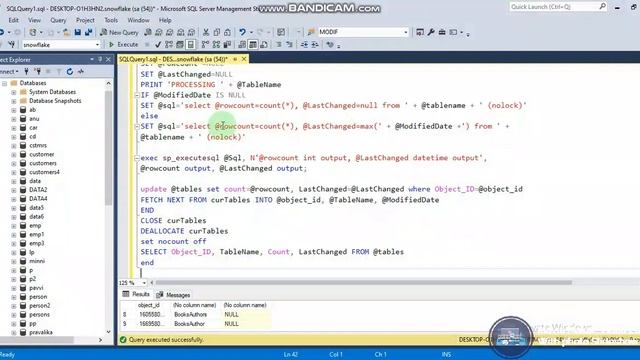Uncomment the selected lines
Screen dimensions: 640x360
coord(289,44)
